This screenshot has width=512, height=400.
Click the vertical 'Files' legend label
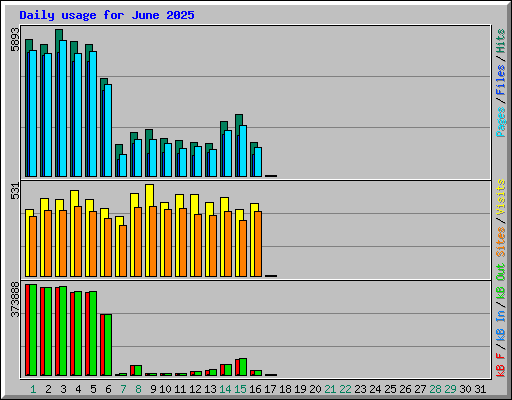pos(501,79)
